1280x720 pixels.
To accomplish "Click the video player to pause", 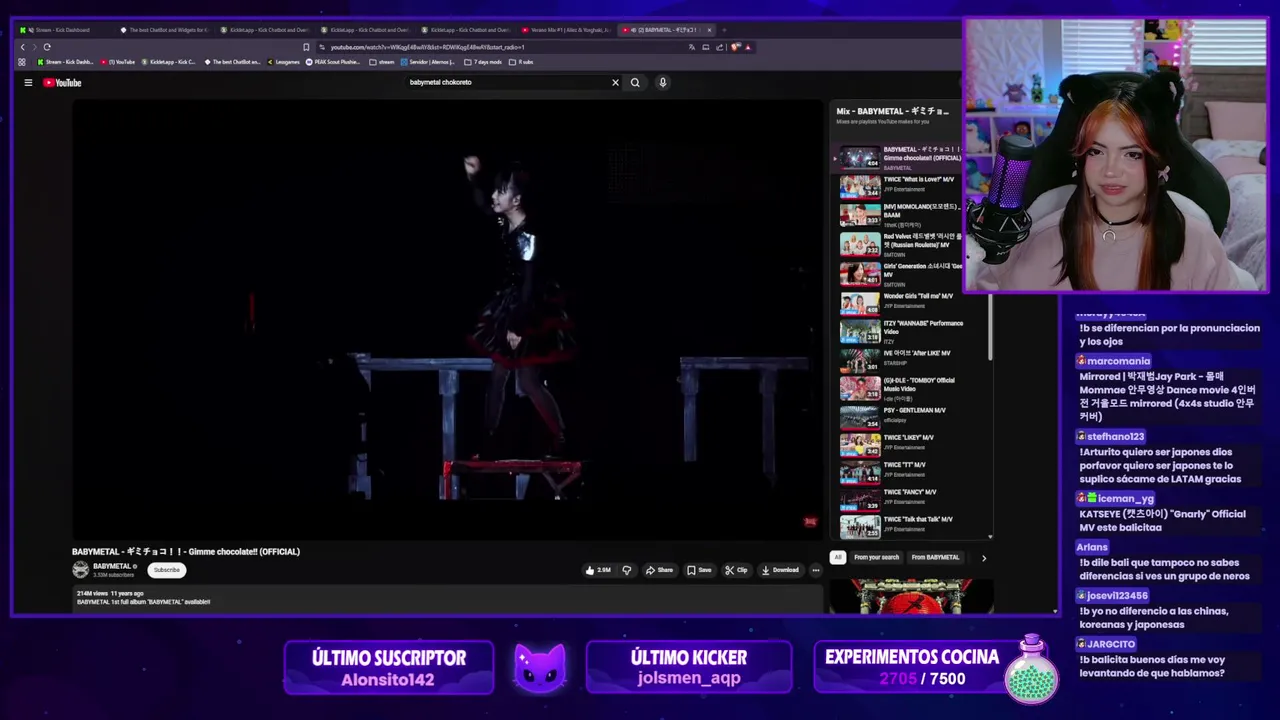I will coord(448,320).
